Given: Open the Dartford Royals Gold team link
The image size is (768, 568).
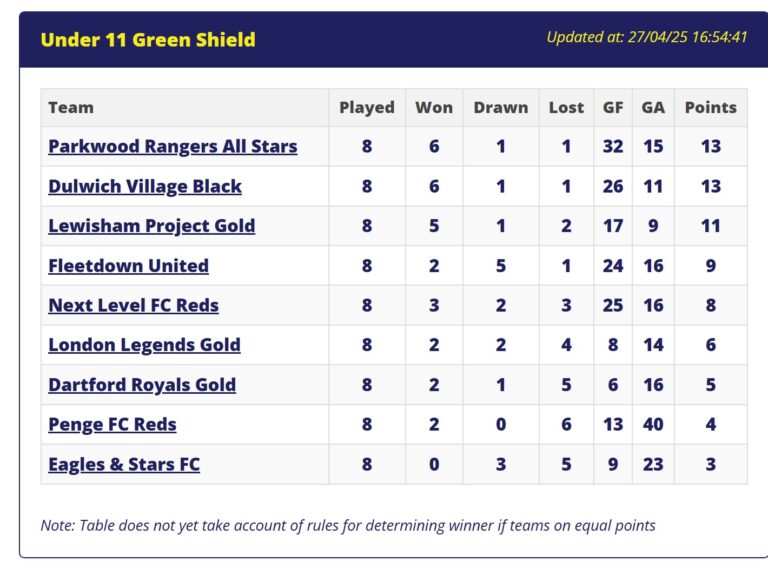Looking at the screenshot, I should [142, 385].
